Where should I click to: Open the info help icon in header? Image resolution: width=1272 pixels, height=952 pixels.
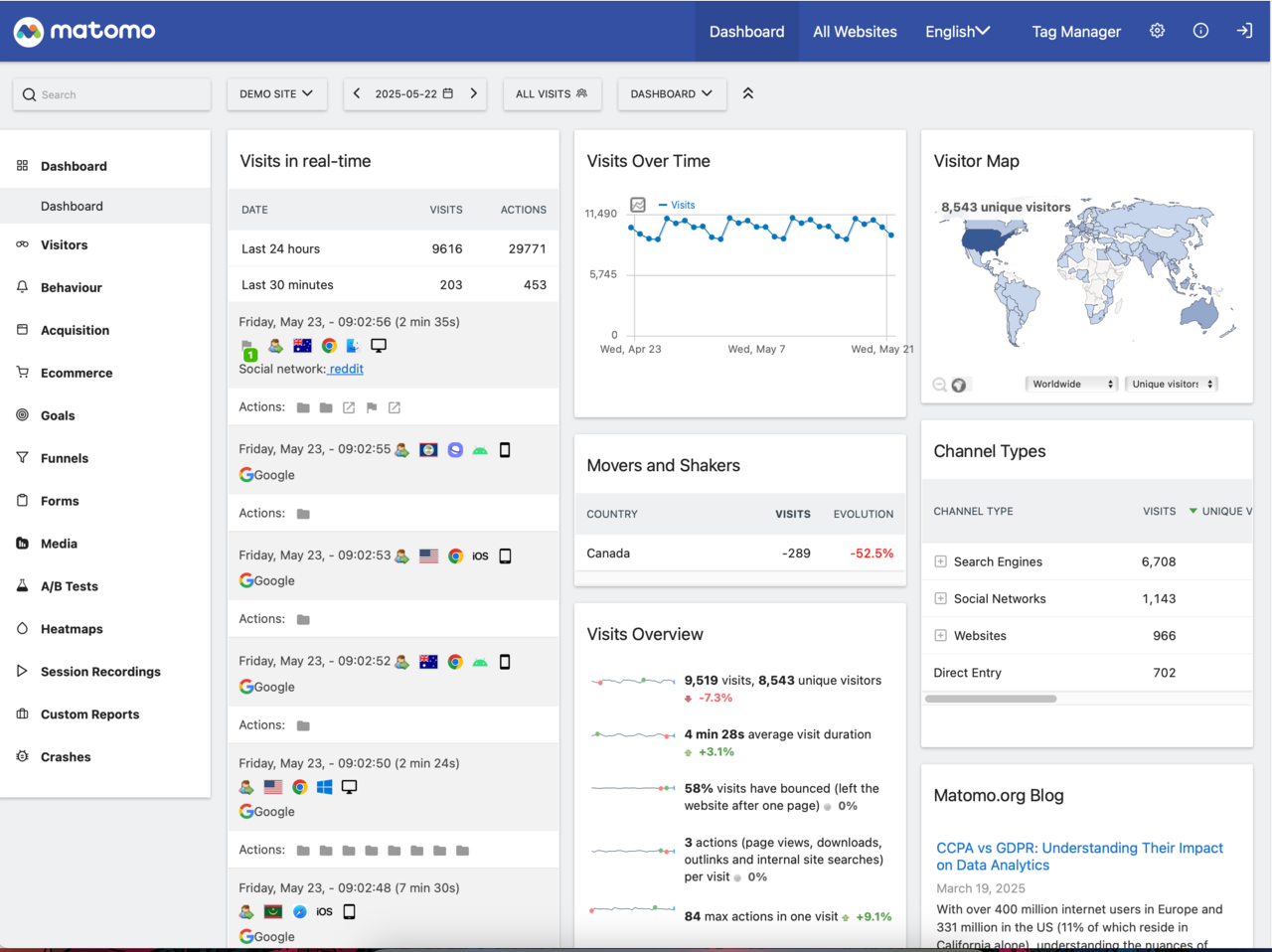[x=1200, y=31]
